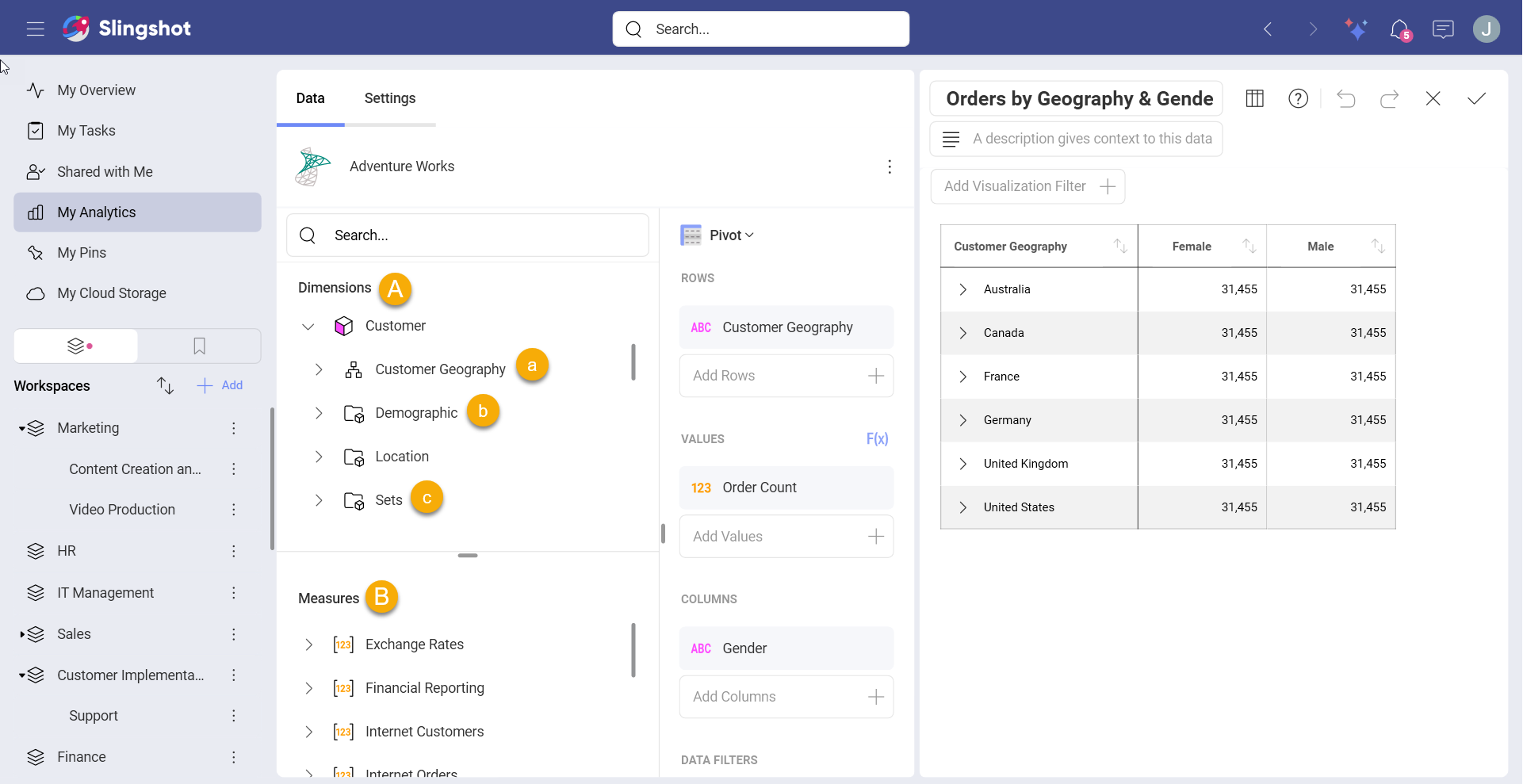Collapse the Customer dimension
Image resolution: width=1523 pixels, height=784 pixels.
coord(308,327)
